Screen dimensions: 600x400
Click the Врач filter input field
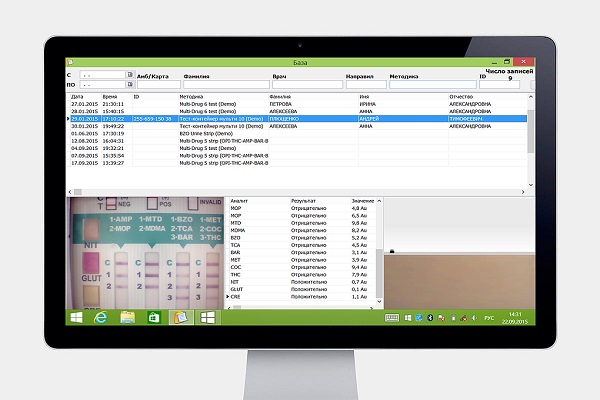[x=300, y=85]
